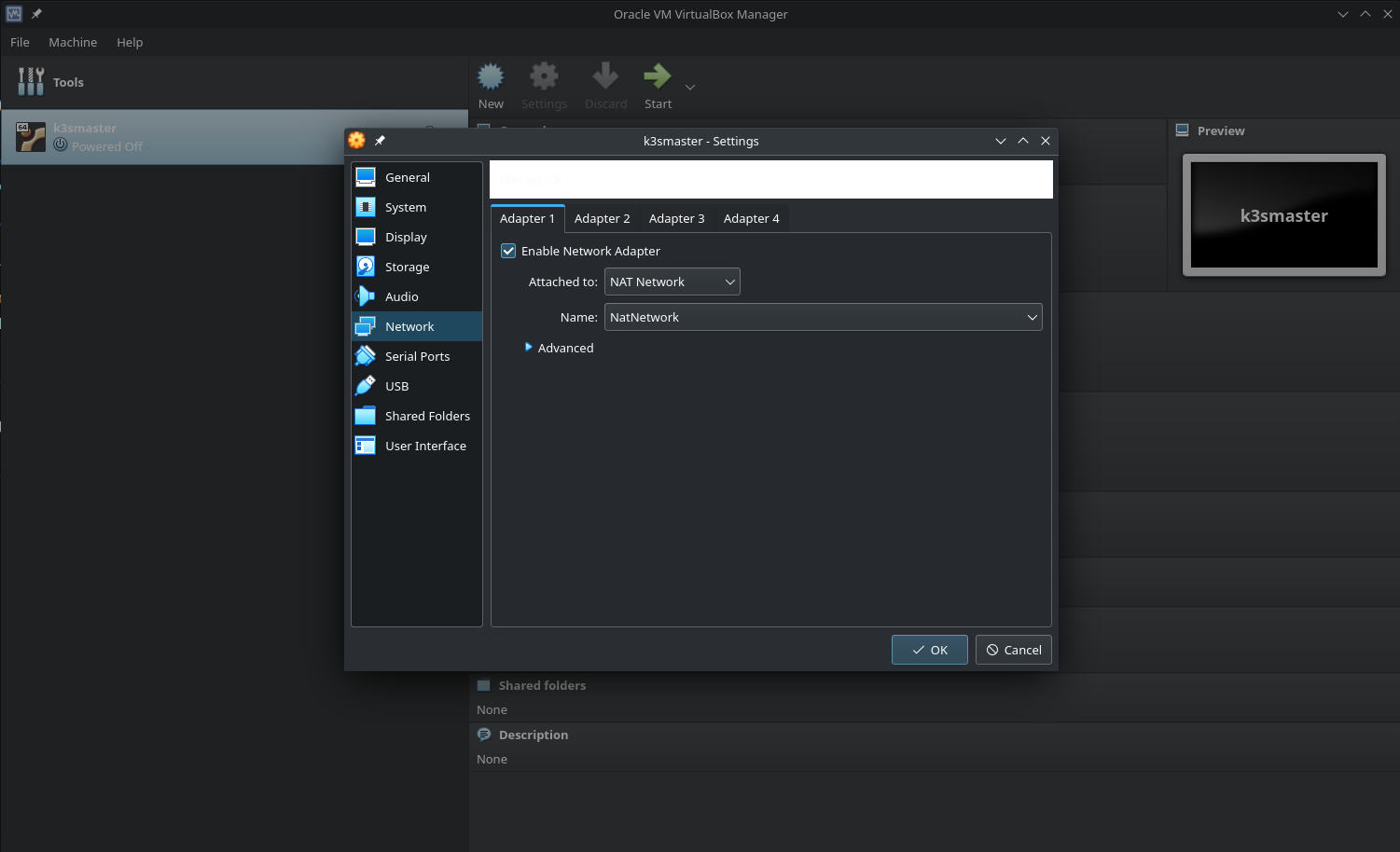Click the VirtualBox icon in main title bar

coord(14,14)
